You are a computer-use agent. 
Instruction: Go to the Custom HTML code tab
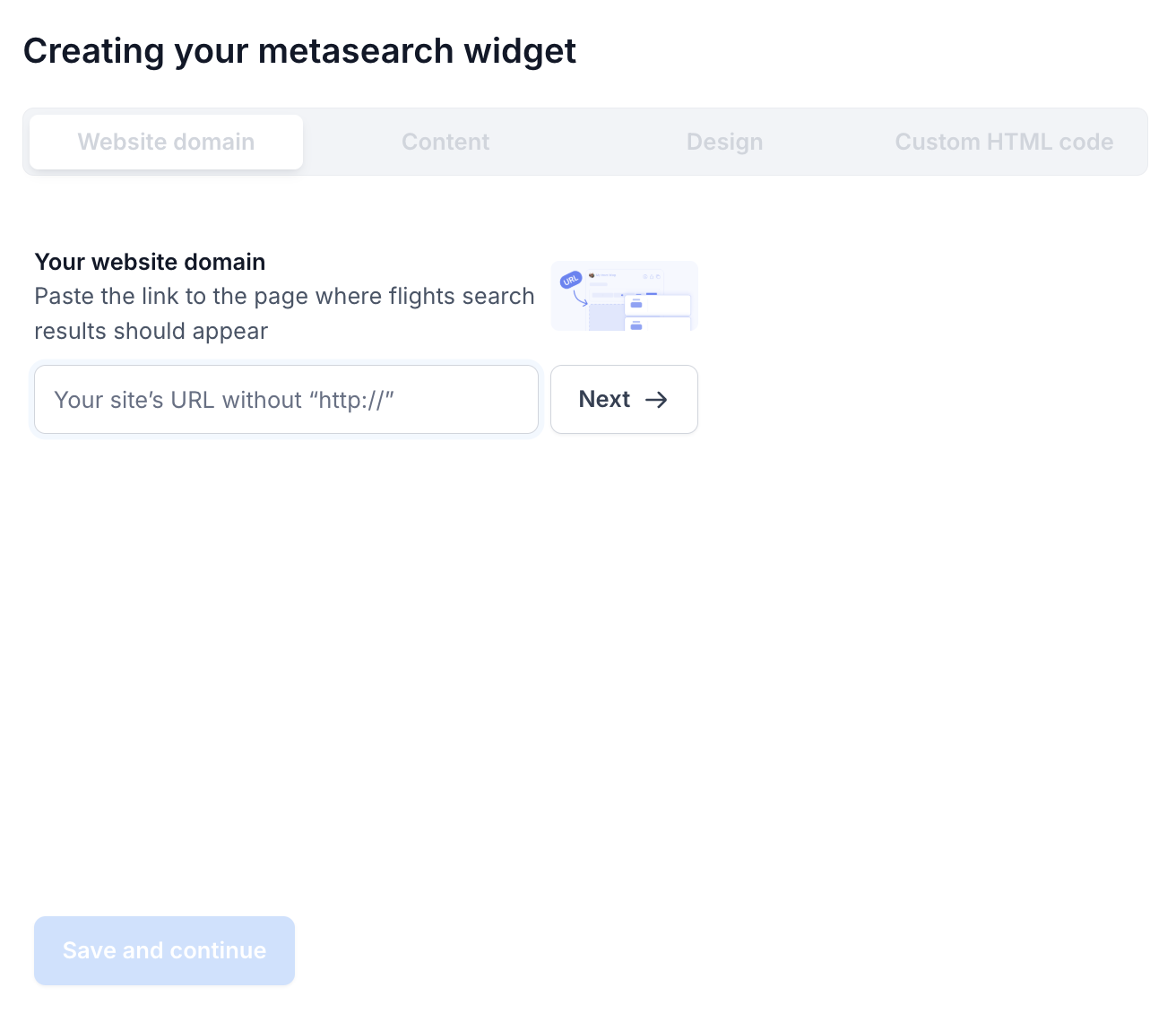tap(1004, 142)
